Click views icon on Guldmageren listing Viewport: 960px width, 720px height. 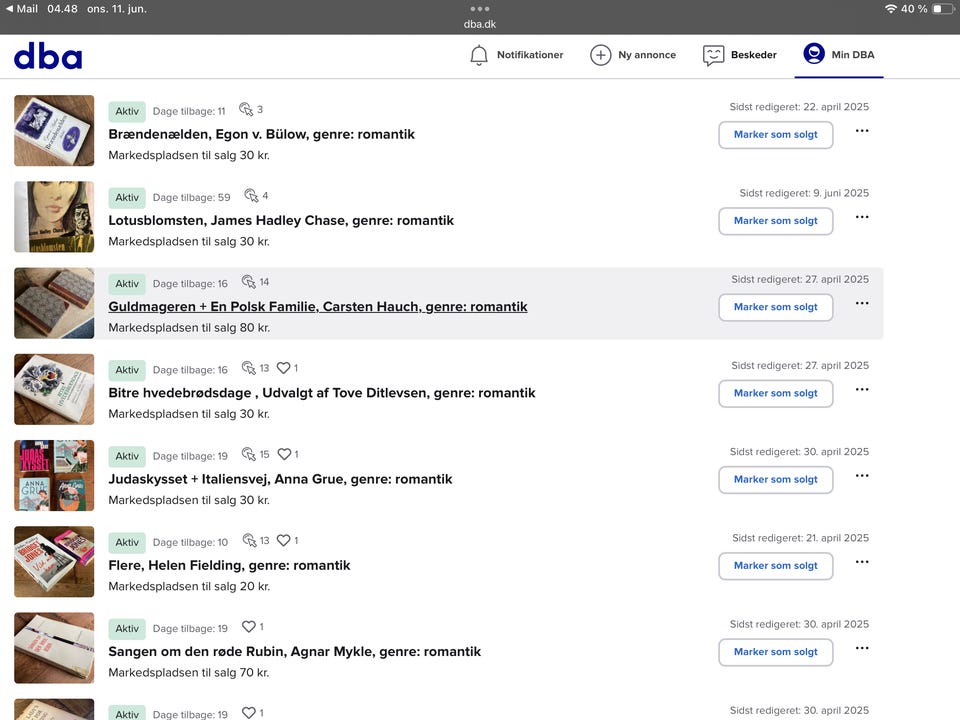249,282
